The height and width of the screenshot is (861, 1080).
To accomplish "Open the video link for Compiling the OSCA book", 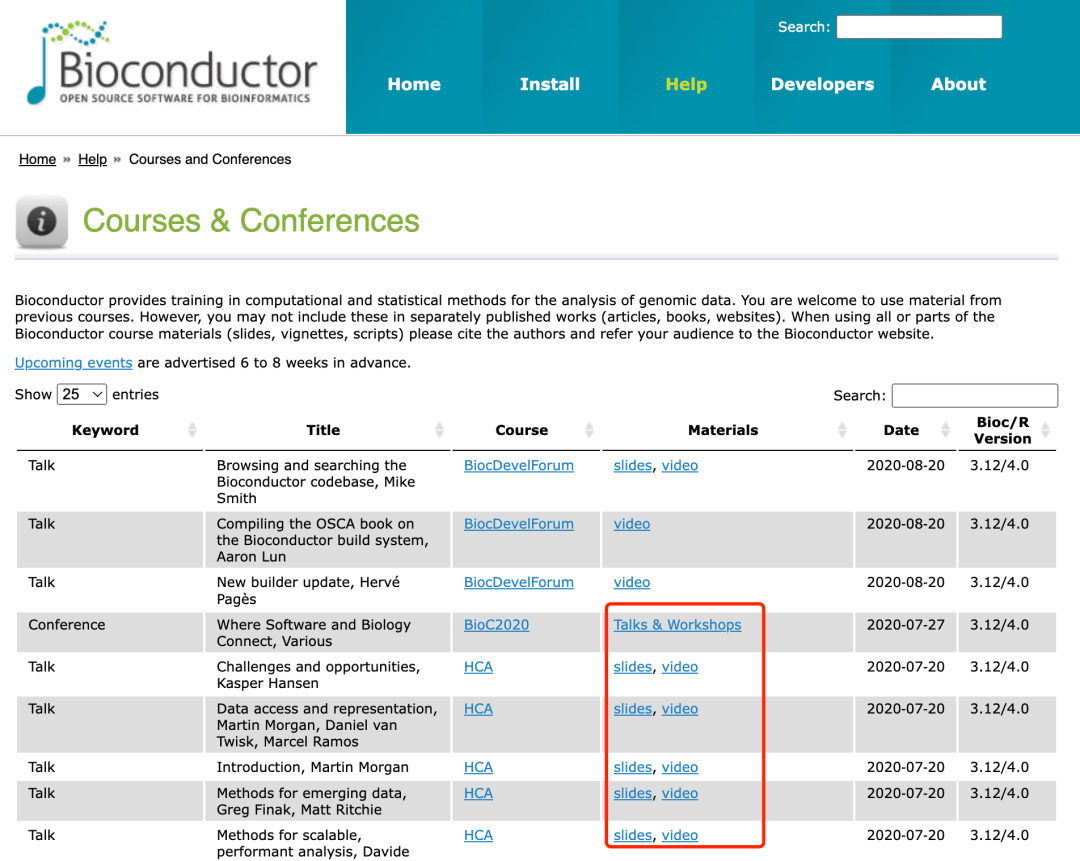I will pos(631,523).
